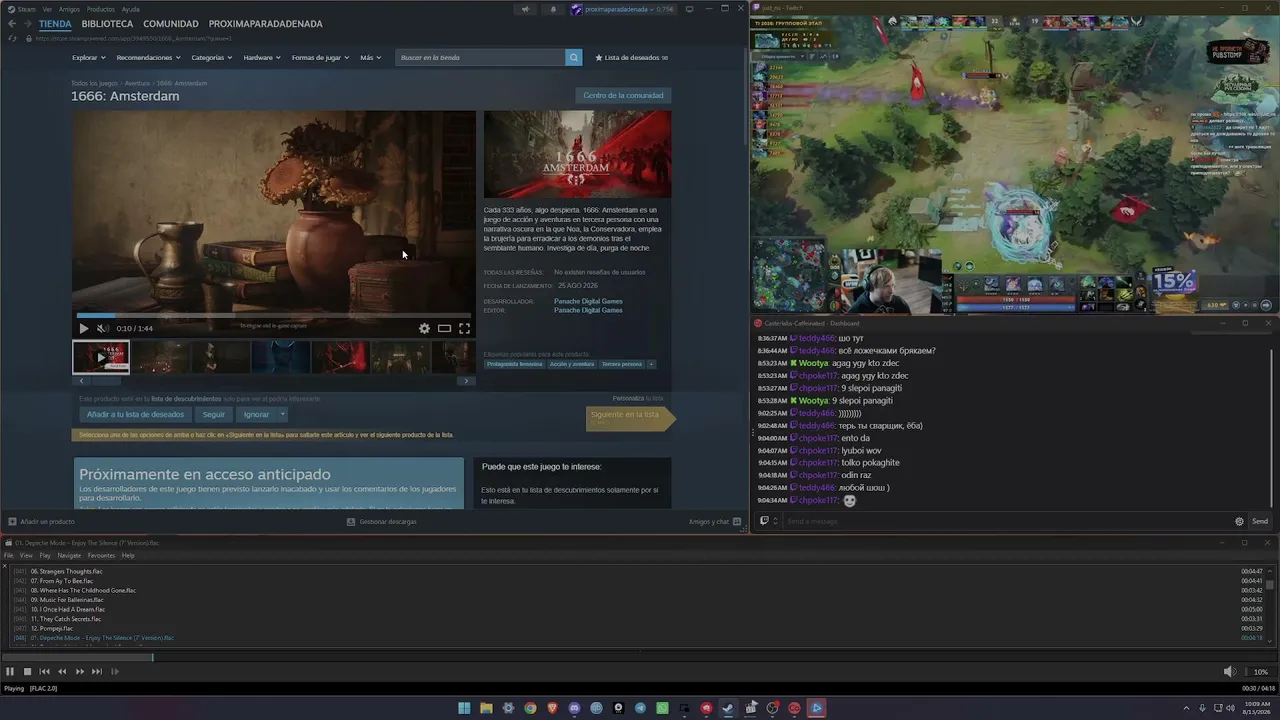Screen dimensions: 1280x720
Task: Open the music player 'Favourites' menu
Action: click(x=101, y=555)
